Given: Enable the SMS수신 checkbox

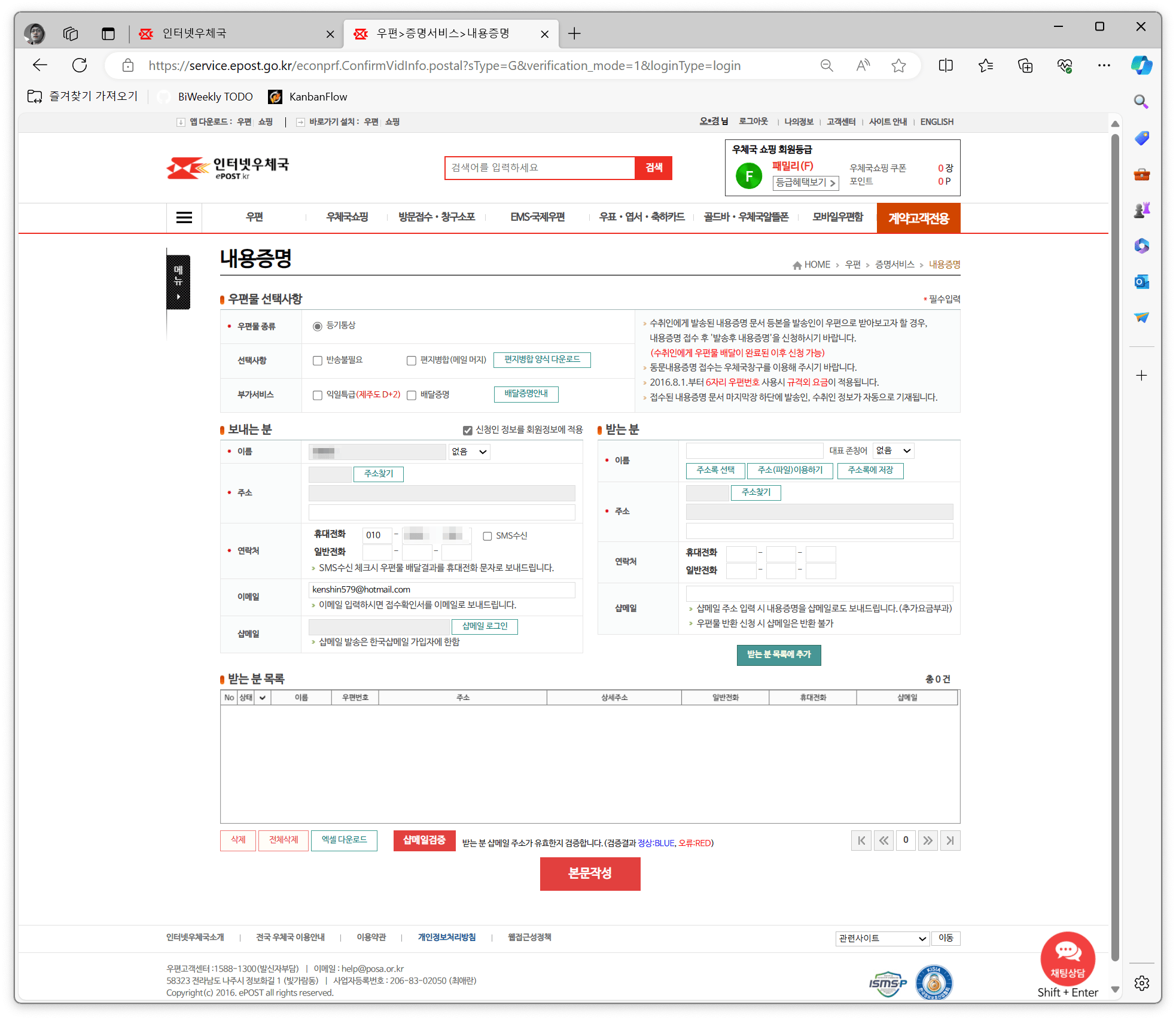Looking at the screenshot, I should [488, 536].
